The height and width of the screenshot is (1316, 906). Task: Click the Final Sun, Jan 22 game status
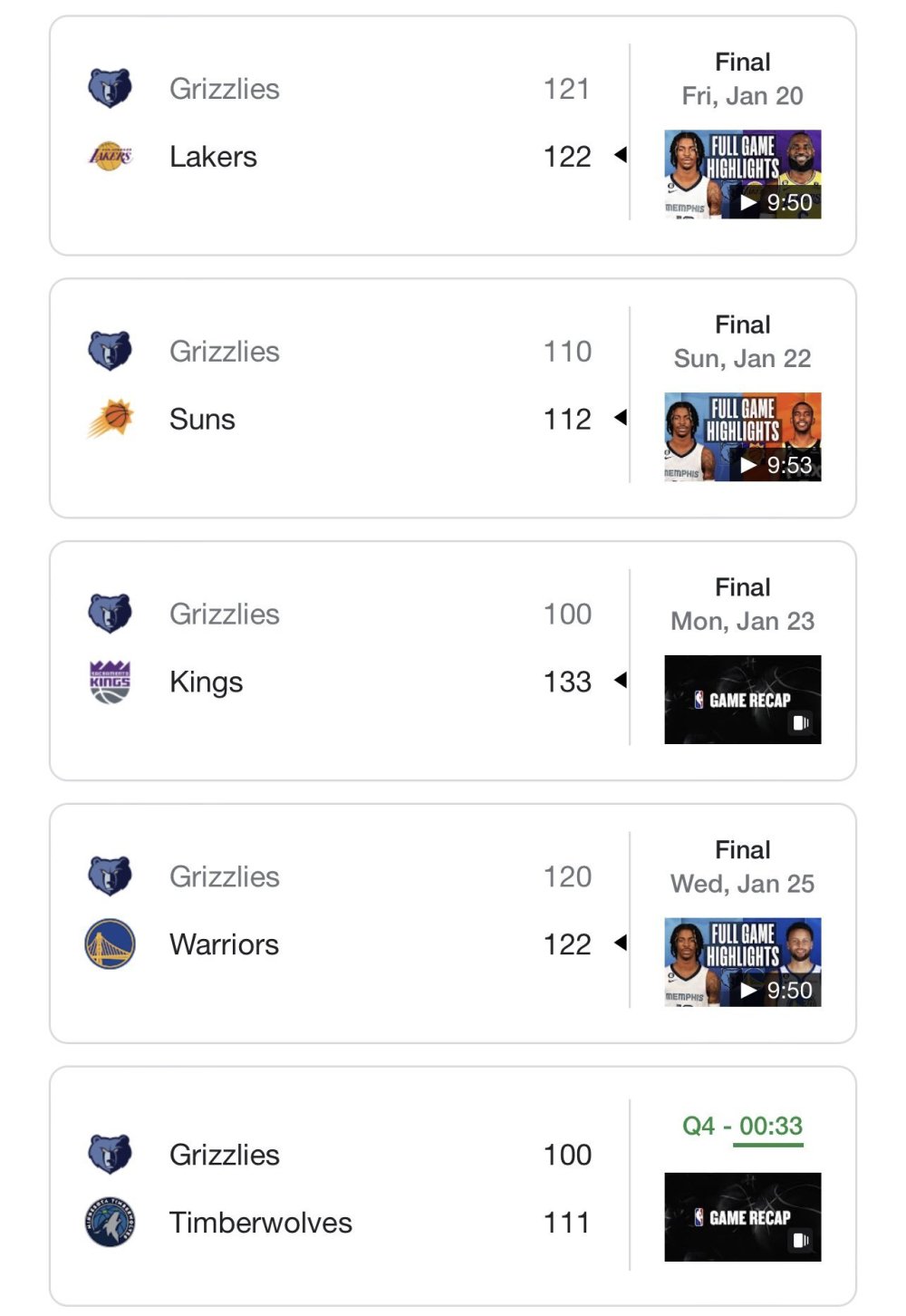[743, 342]
